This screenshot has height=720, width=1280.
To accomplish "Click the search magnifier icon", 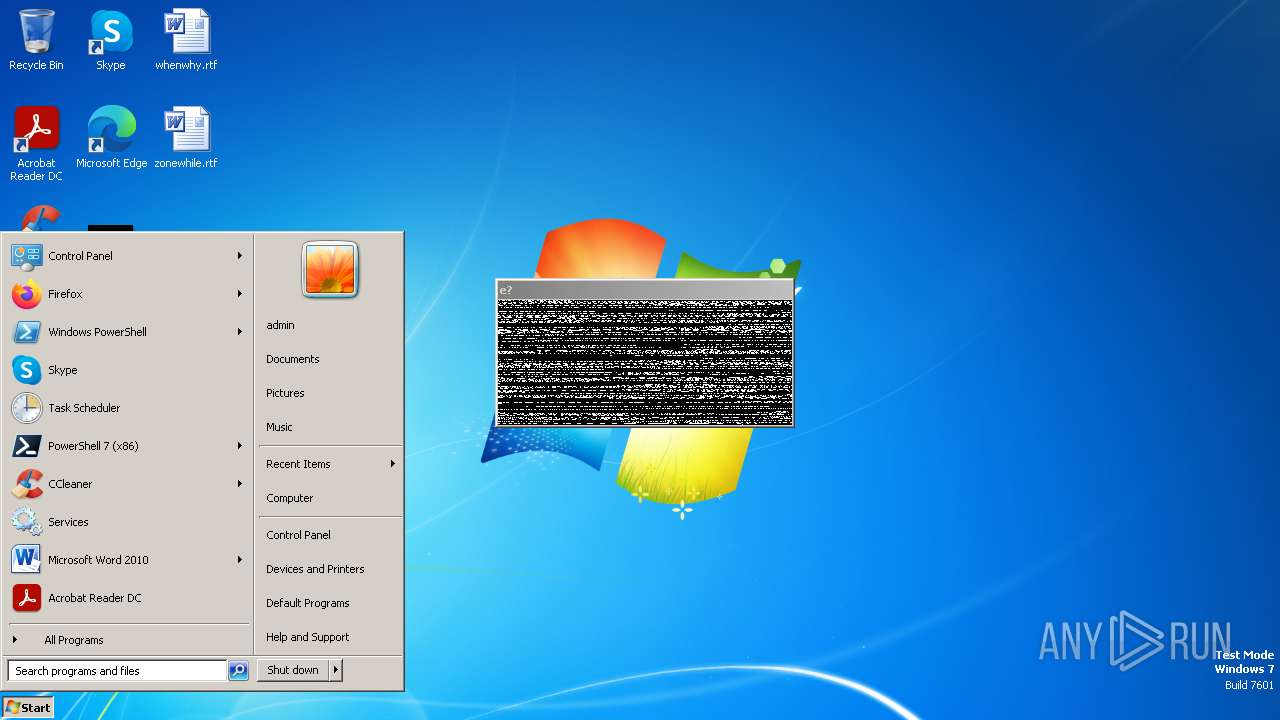I will 238,671.
